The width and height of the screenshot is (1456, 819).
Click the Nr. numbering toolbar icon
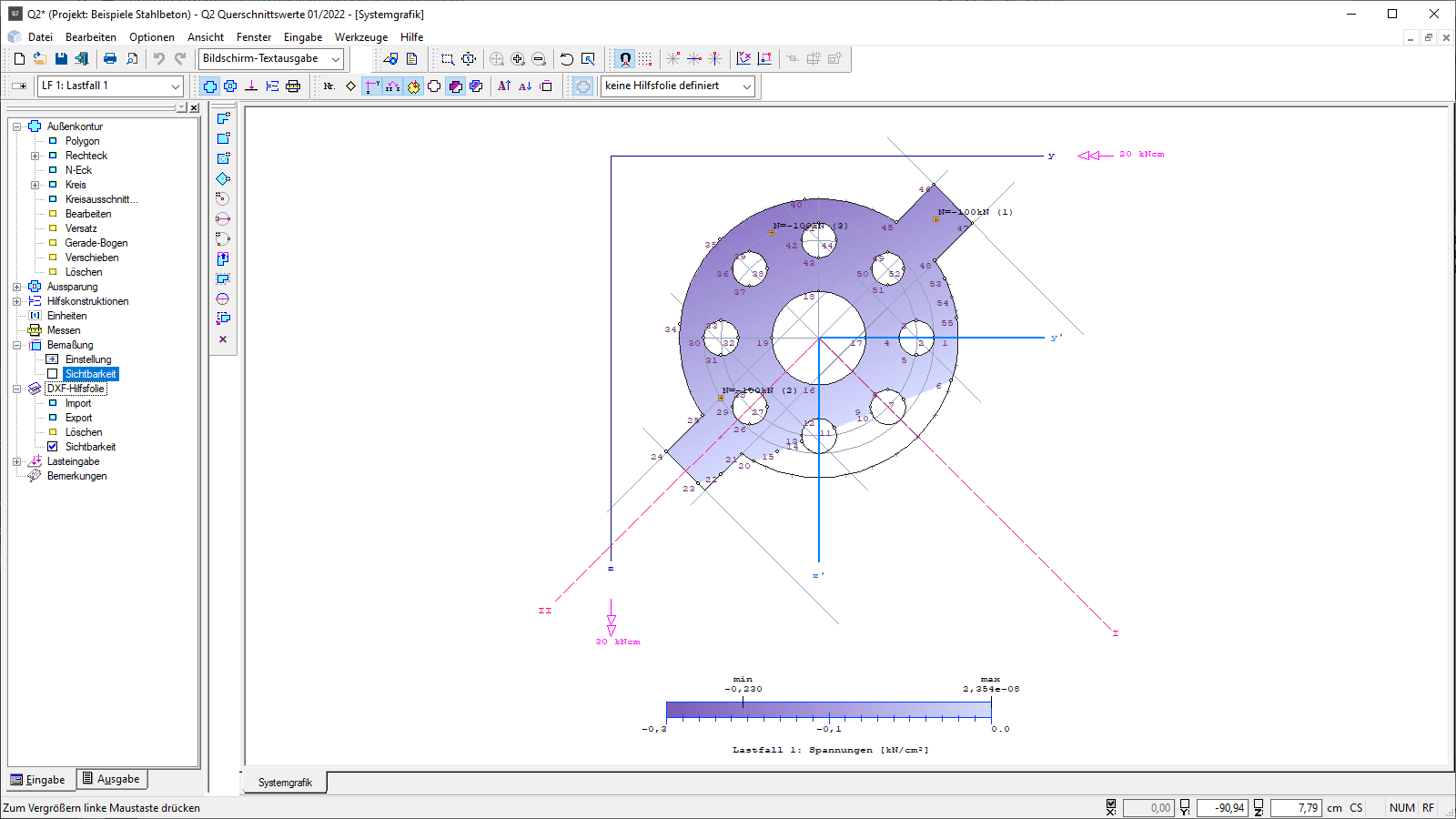click(329, 86)
